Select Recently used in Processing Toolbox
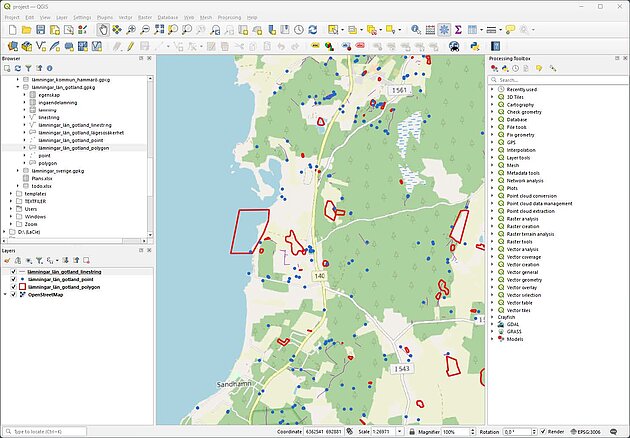The height and width of the screenshot is (438, 630). click(522, 89)
